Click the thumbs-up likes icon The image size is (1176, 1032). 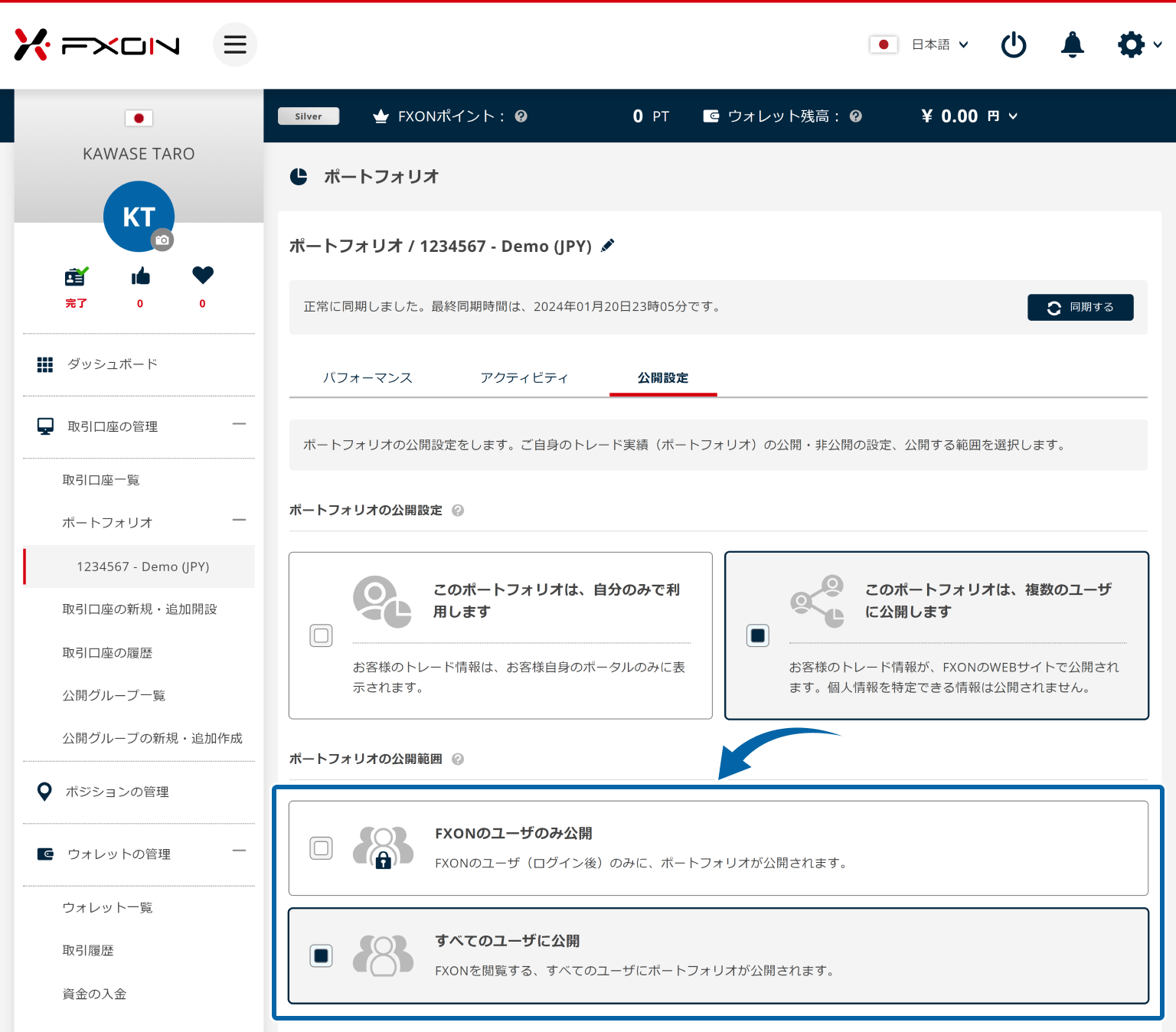[140, 276]
